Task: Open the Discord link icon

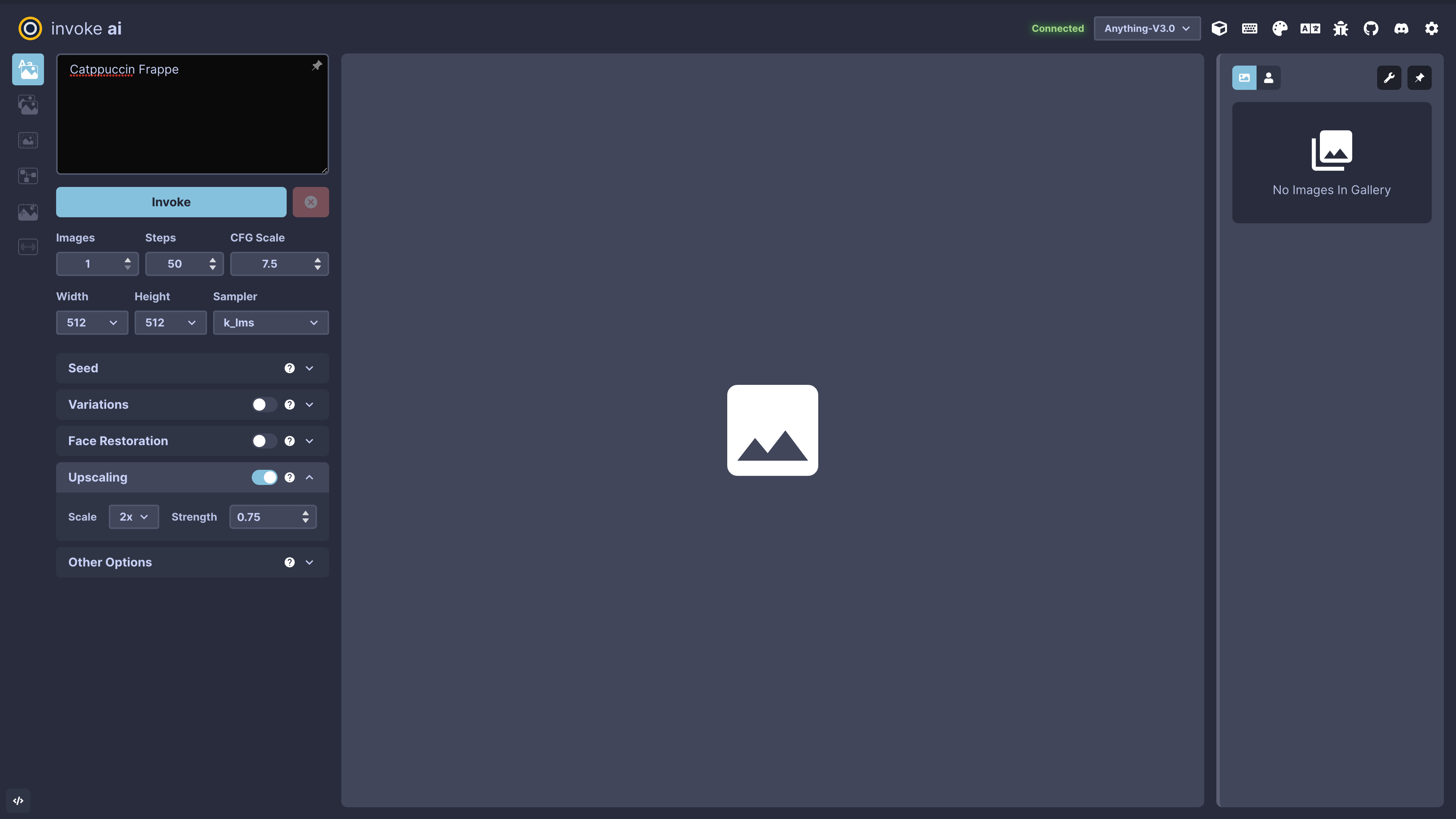Action: click(x=1401, y=28)
